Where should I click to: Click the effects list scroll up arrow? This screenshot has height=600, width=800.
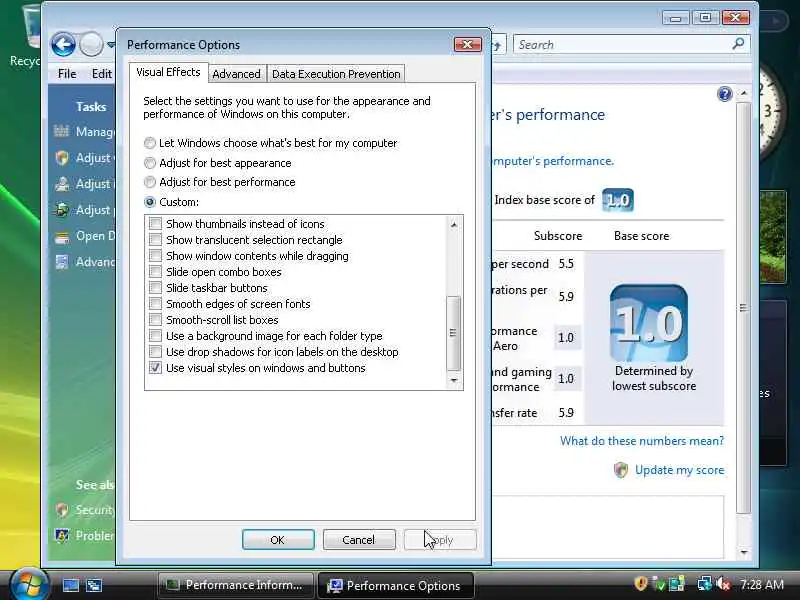pyautogui.click(x=454, y=224)
